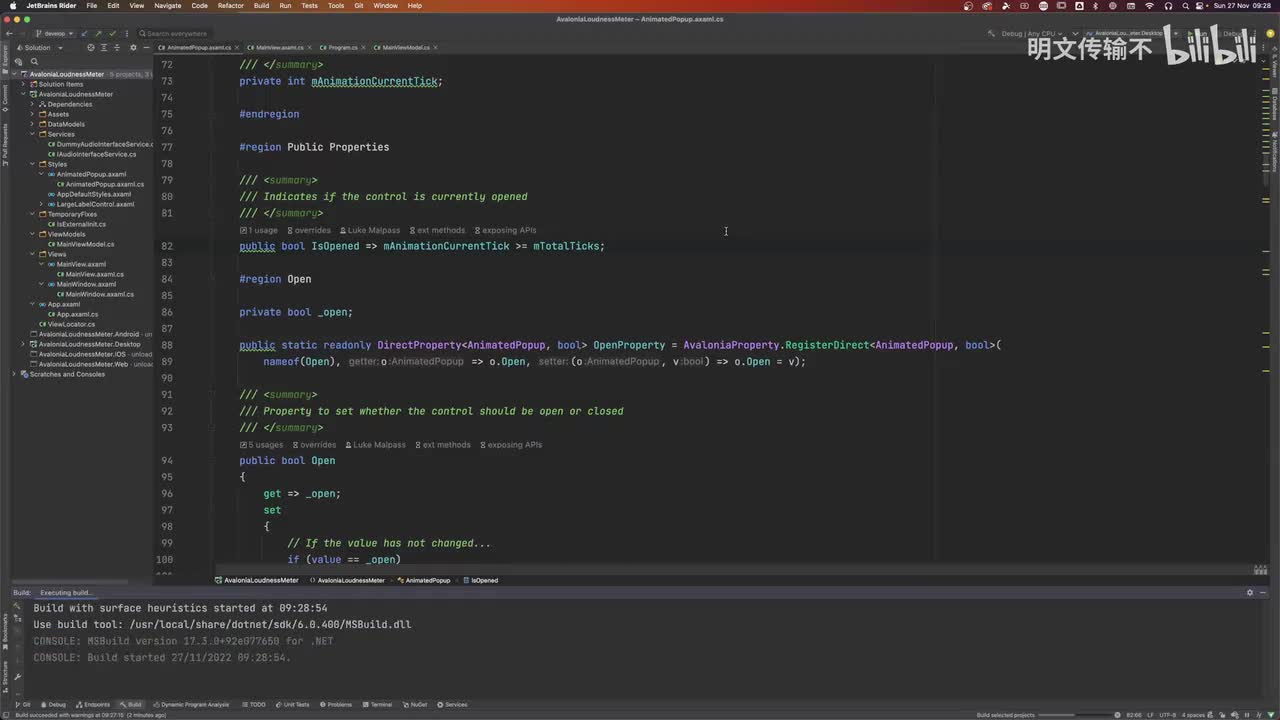Switch to MainView.axaml.cs tab
The height and width of the screenshot is (720, 1280).
click(280, 47)
